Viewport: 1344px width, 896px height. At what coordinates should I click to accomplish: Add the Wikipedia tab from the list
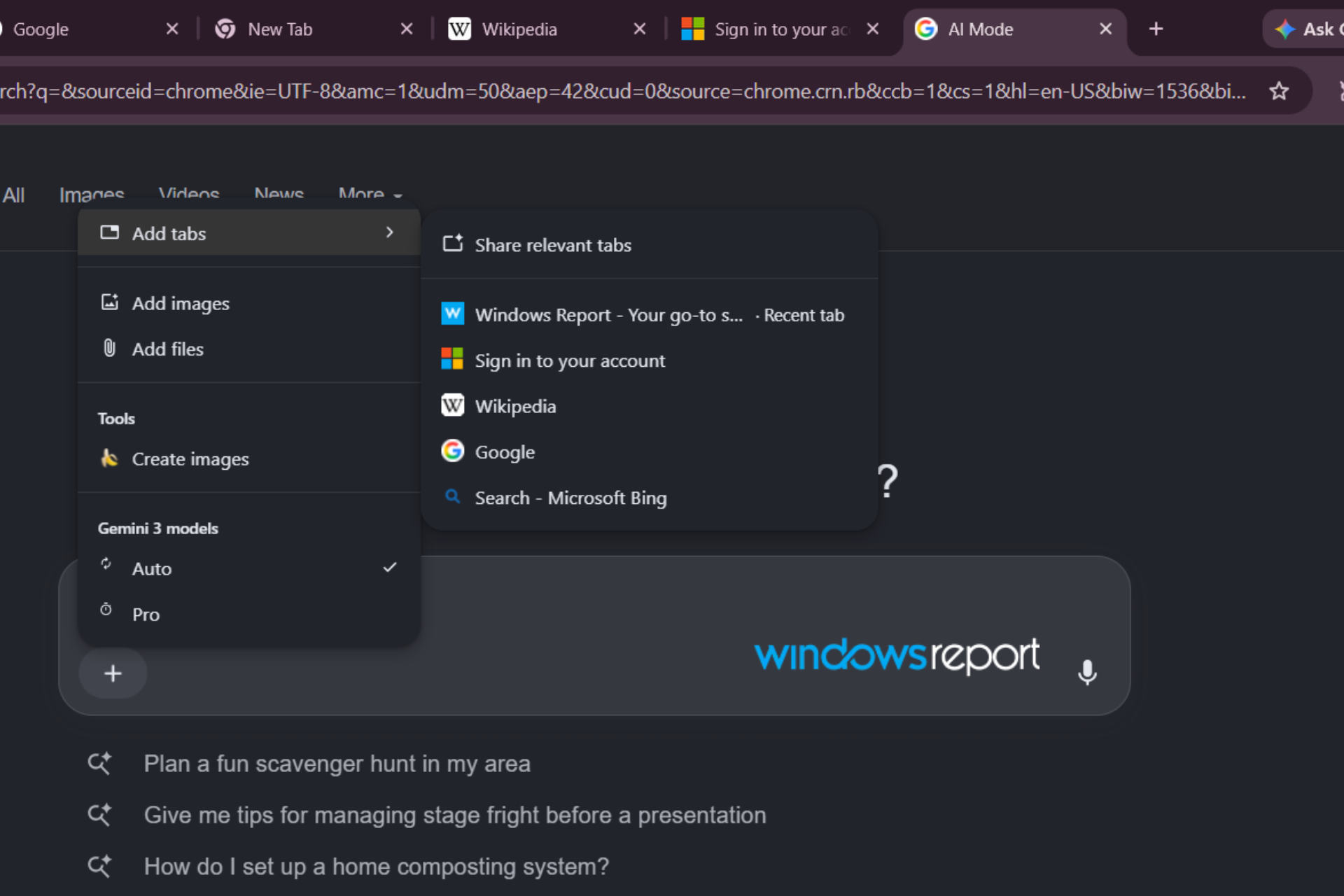[x=650, y=406]
